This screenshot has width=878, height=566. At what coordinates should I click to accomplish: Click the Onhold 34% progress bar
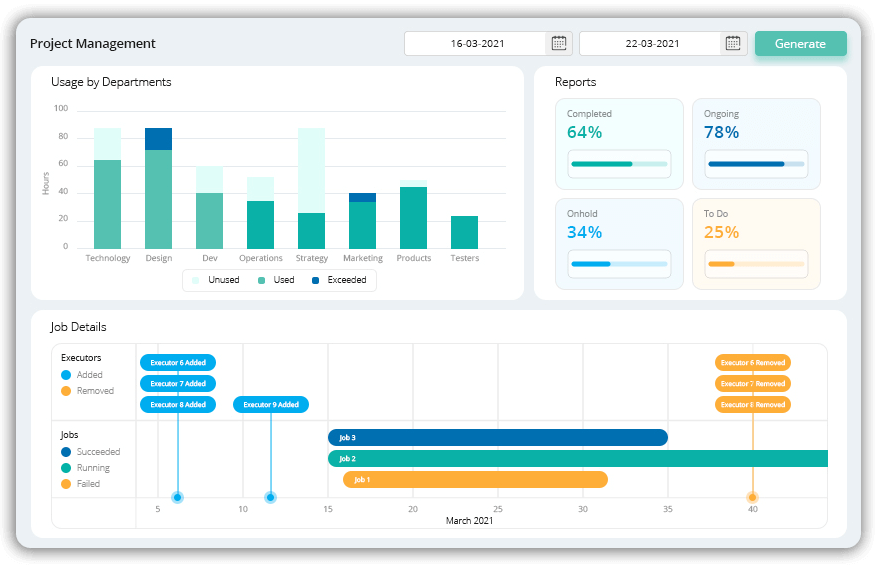(618, 264)
